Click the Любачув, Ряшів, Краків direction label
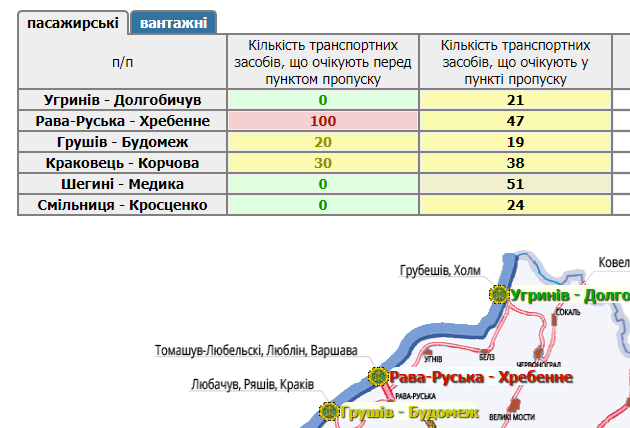Viewport: 630px width, 428px height. 252,385
